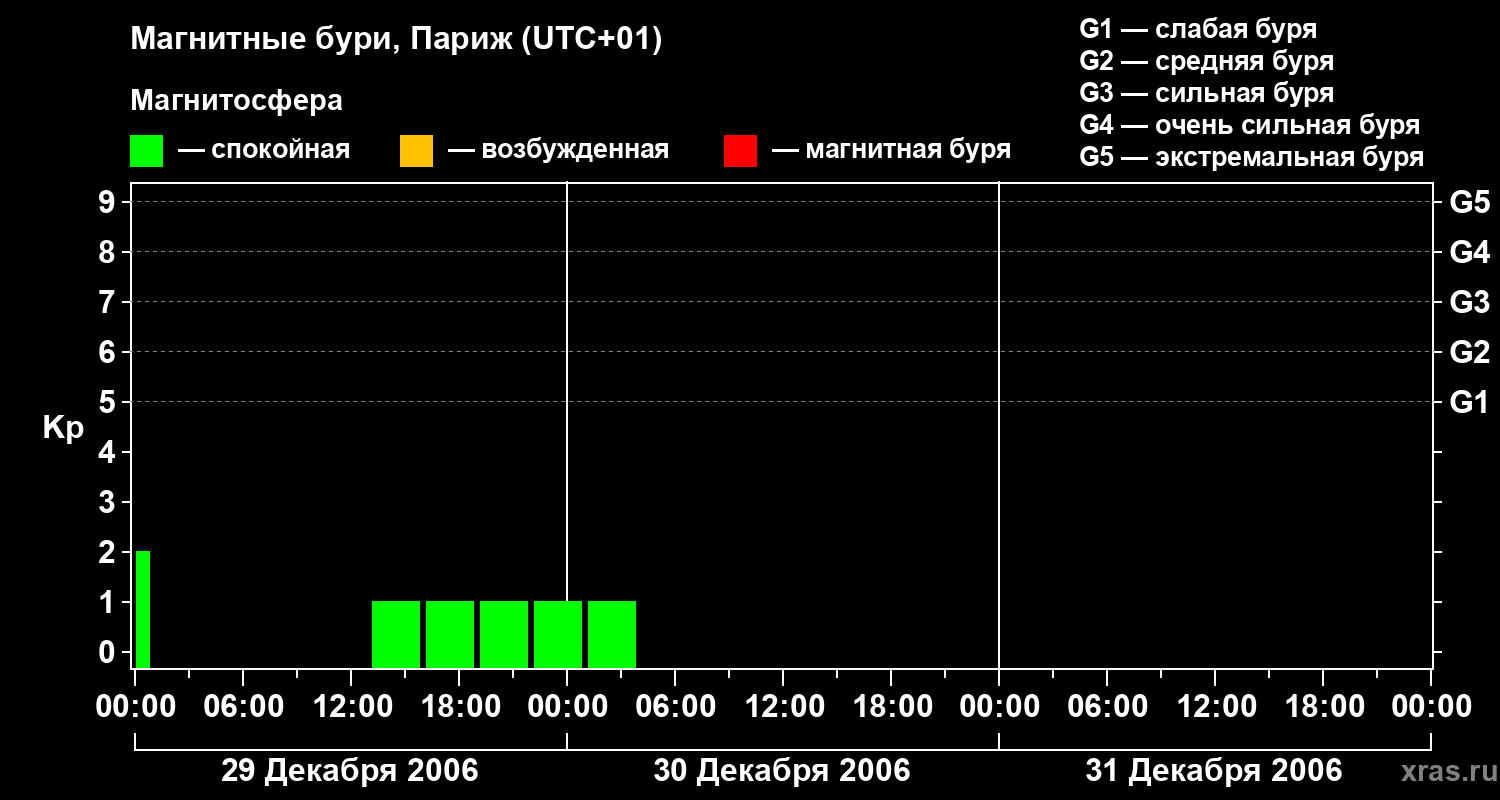The height and width of the screenshot is (800, 1500).
Task: Click the '06:00' time label under 29 Декабря
Action: 243,707
